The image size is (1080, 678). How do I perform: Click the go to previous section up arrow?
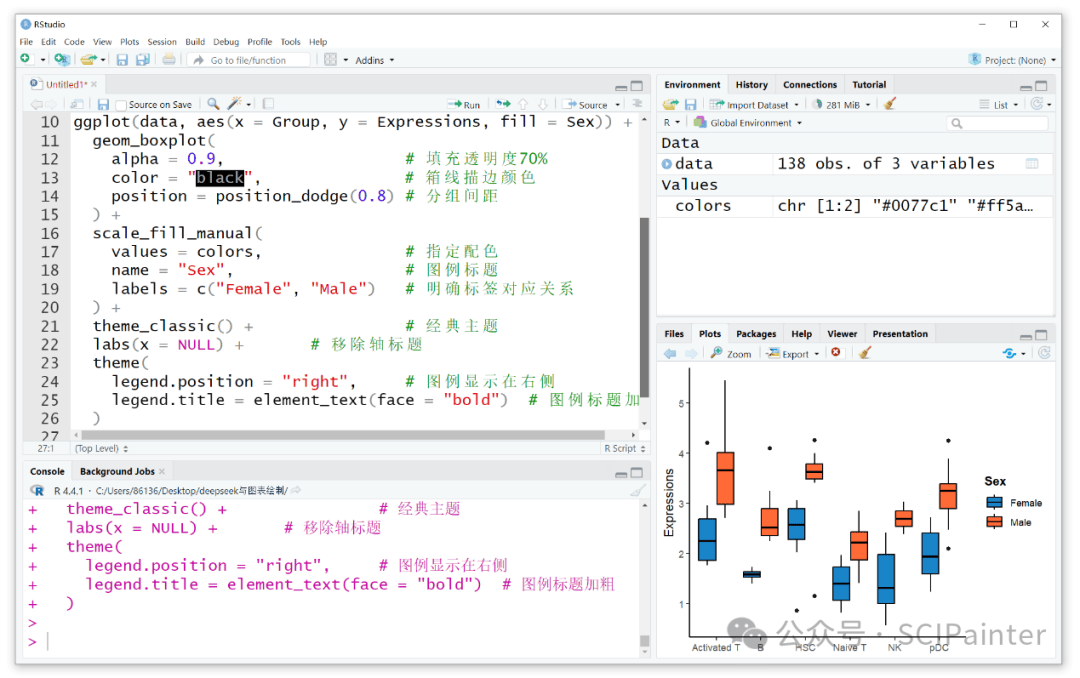[523, 104]
